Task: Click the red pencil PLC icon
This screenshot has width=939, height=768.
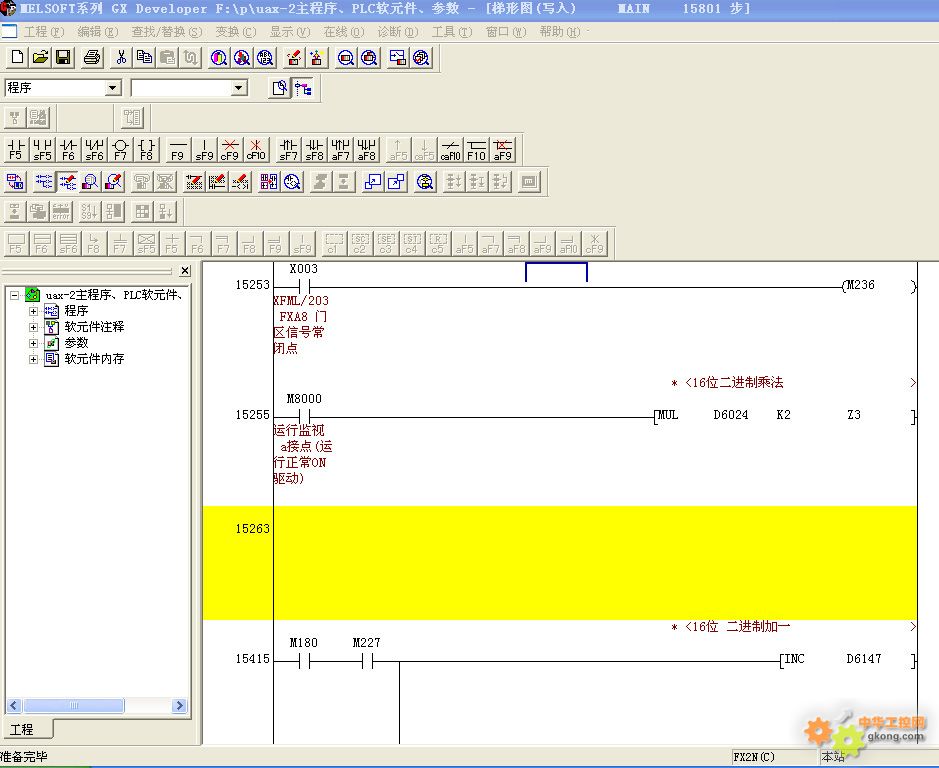Action: pos(293,58)
